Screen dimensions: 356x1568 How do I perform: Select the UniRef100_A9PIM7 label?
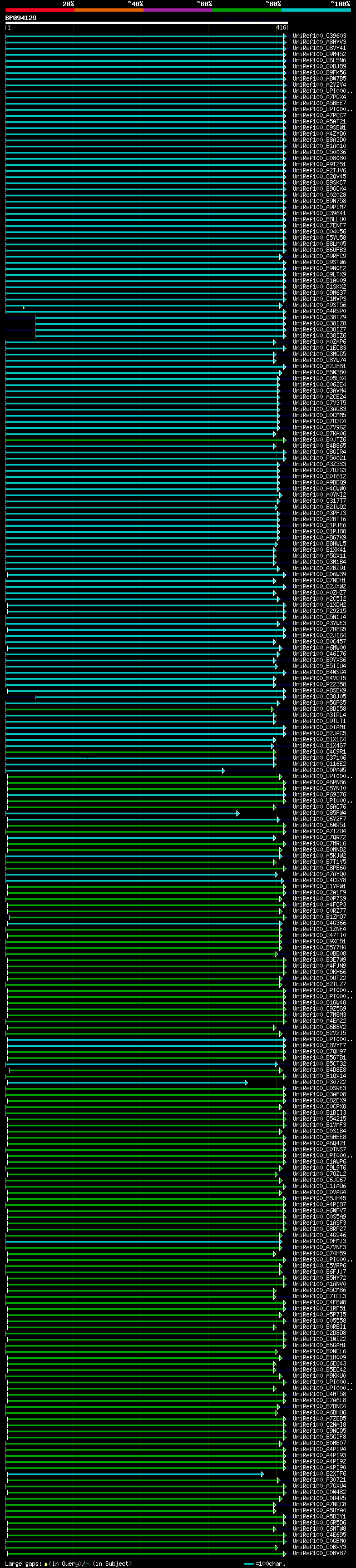(x=319, y=207)
